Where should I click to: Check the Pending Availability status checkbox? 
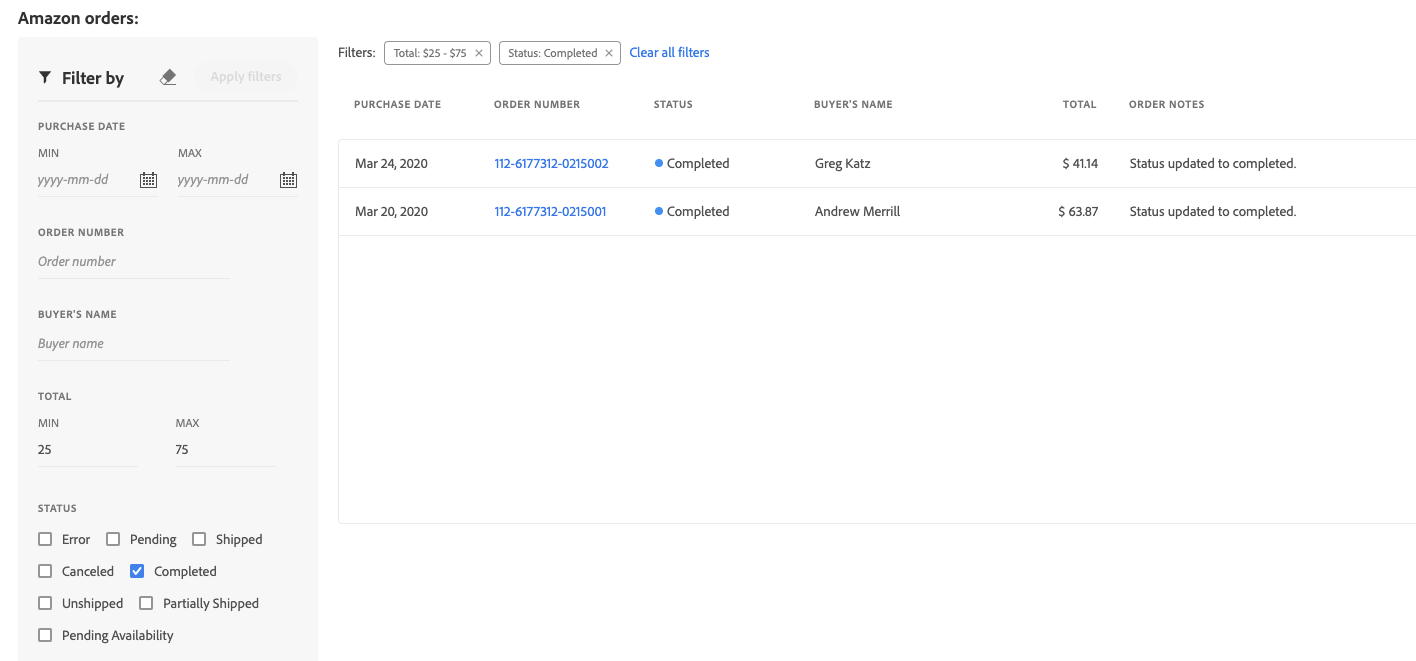pyautogui.click(x=45, y=635)
